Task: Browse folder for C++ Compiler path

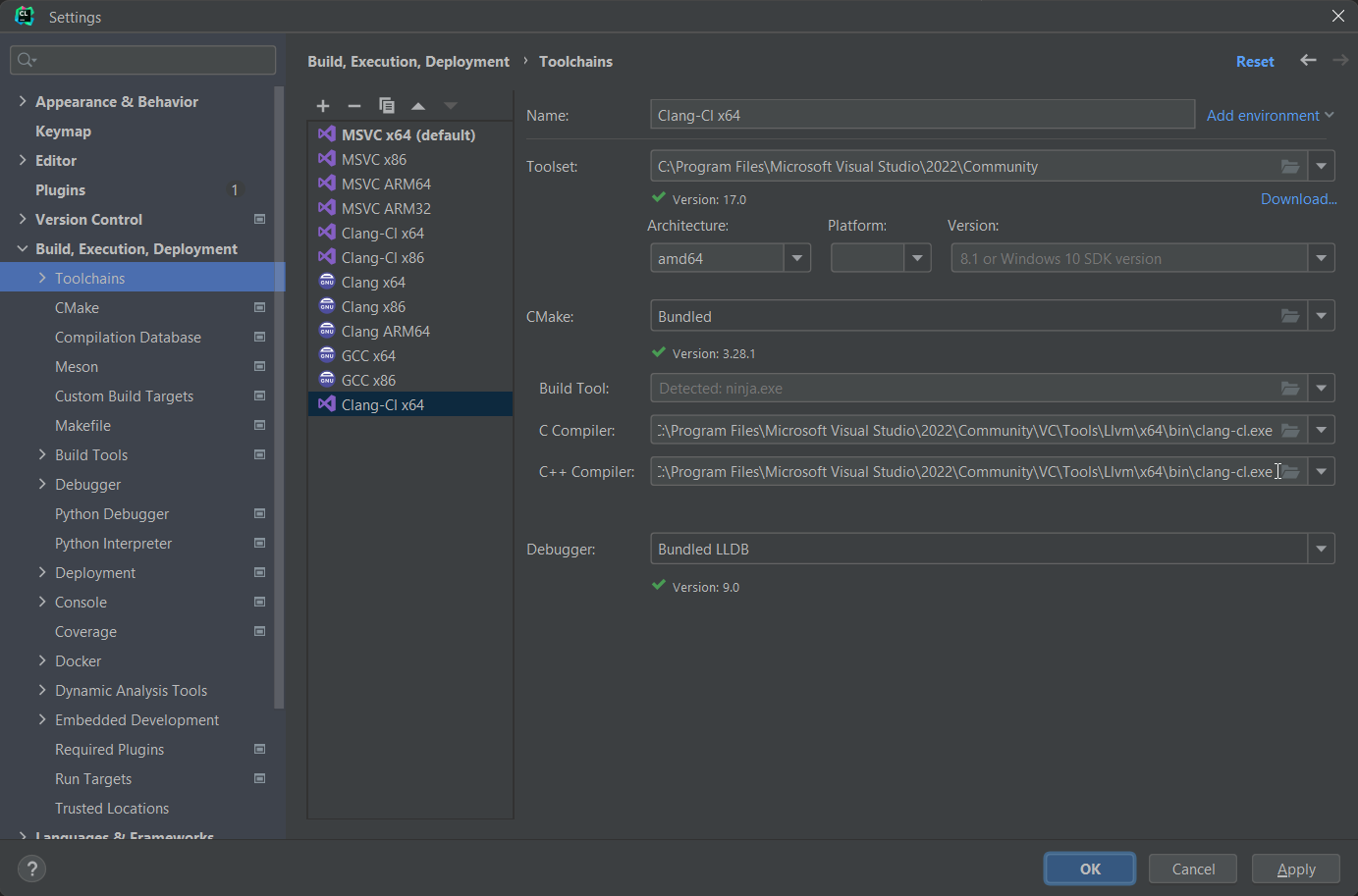Action: (1291, 472)
